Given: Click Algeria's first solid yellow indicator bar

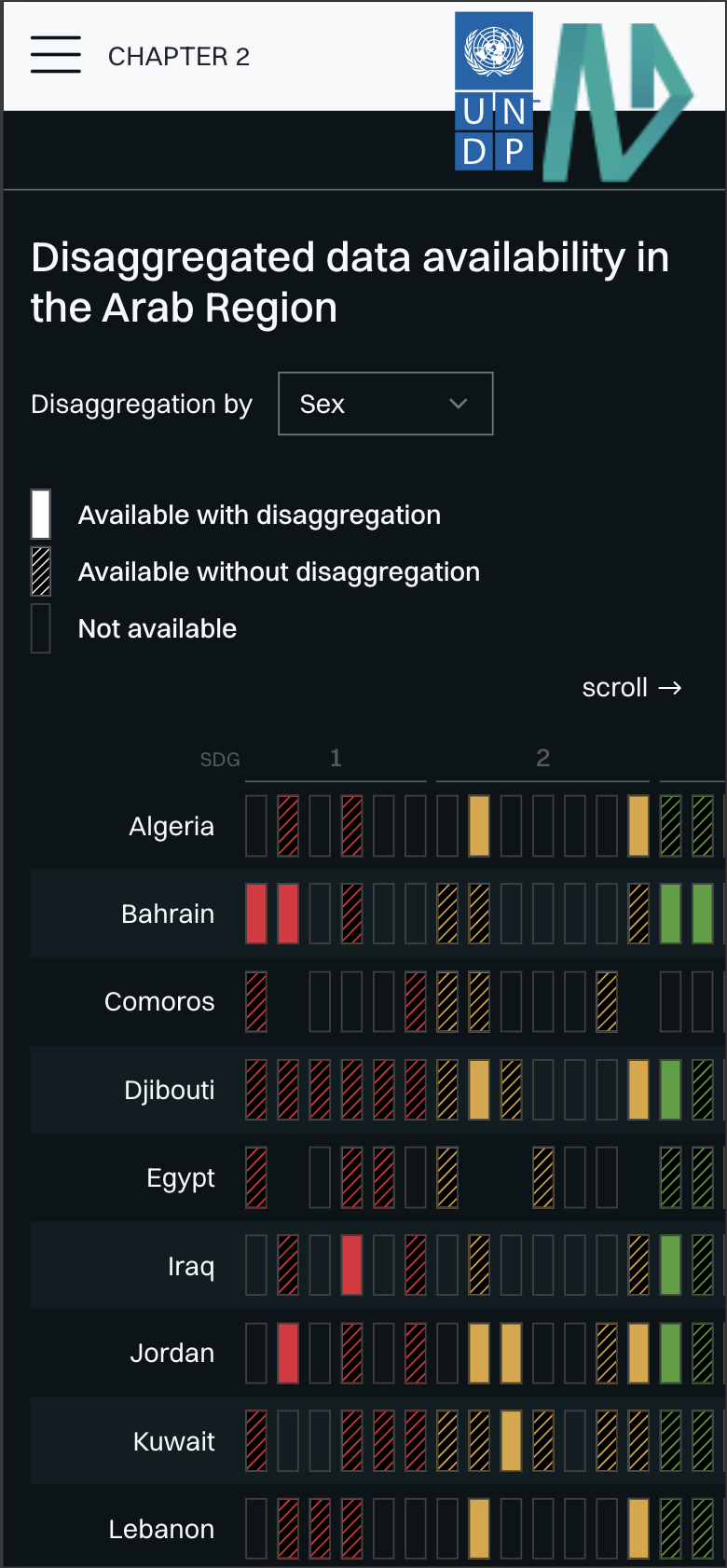Looking at the screenshot, I should click(x=479, y=826).
